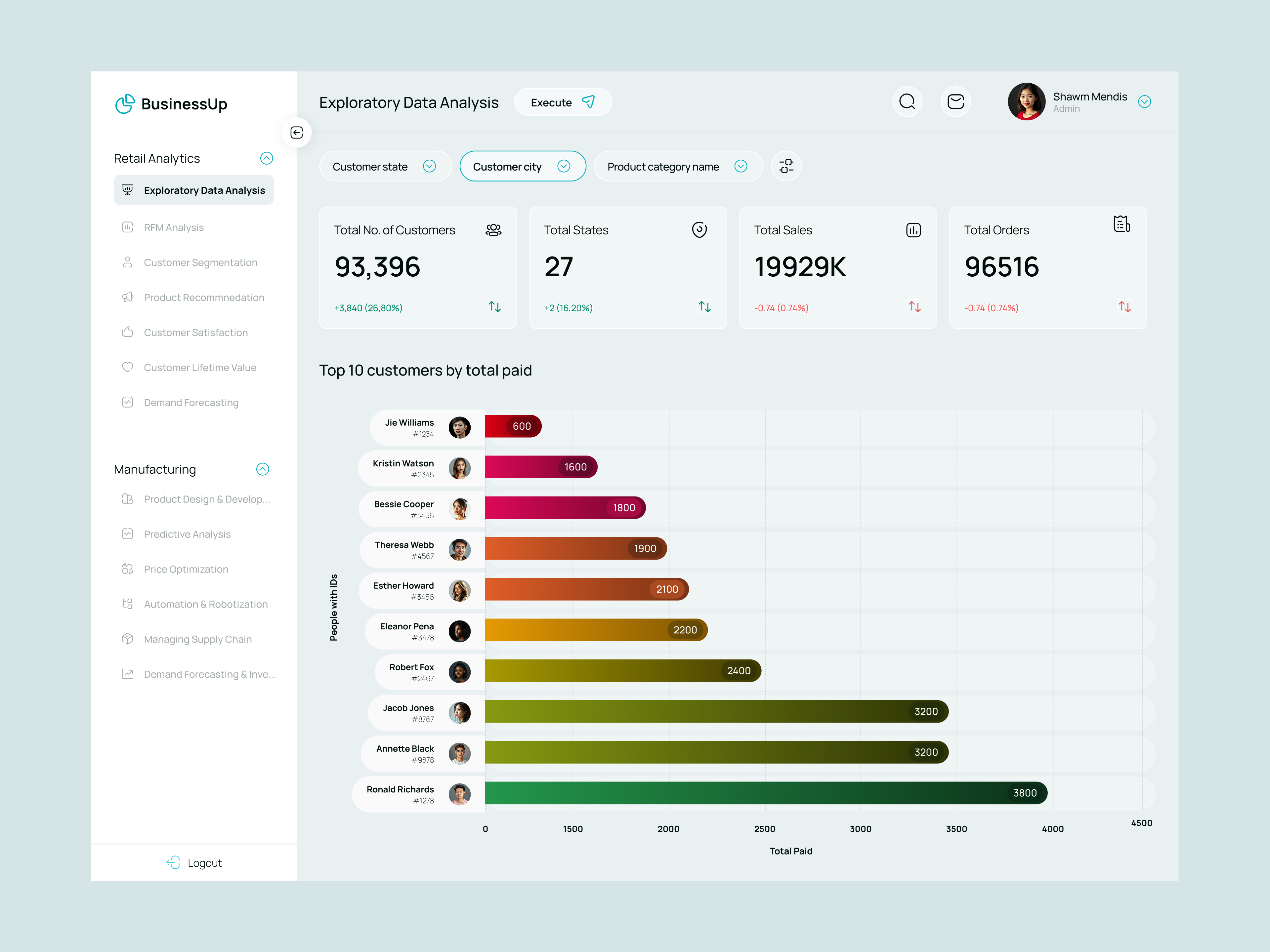Open the mail inbox icon
1270x952 pixels.
tap(955, 101)
